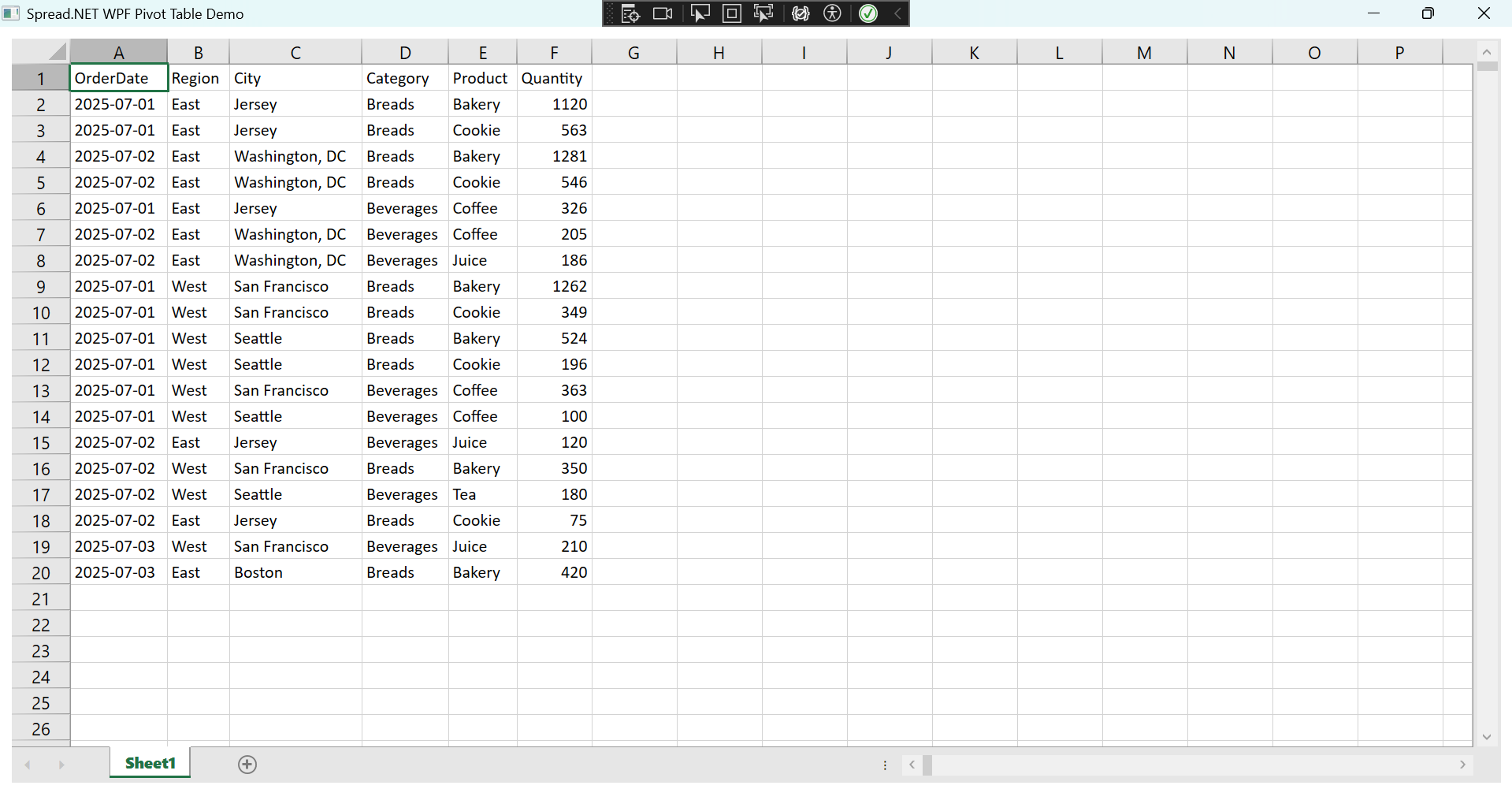Toggle the Display Layout Adorners square icon

pos(731,13)
